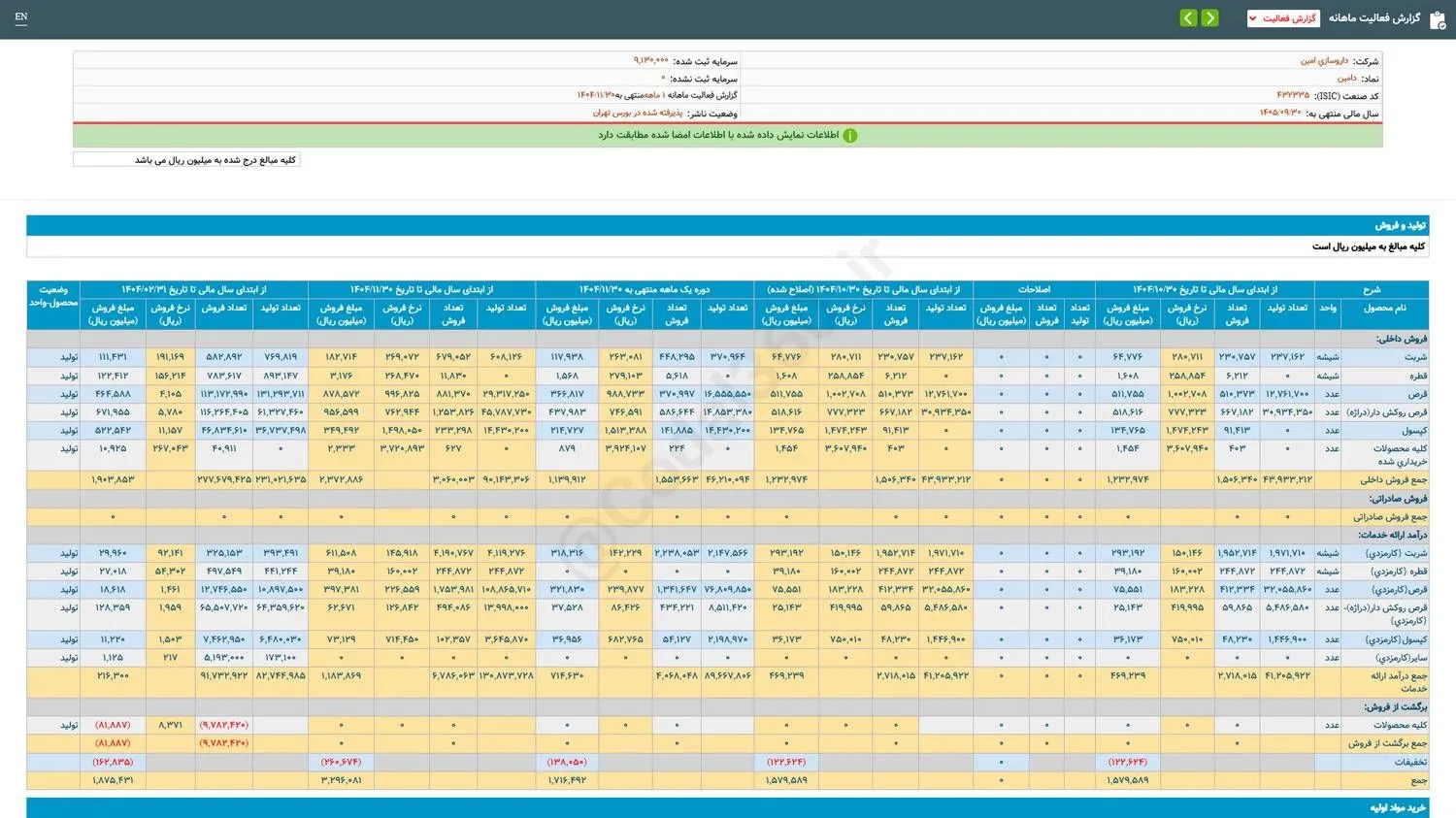The width and height of the screenshot is (1456, 818).
Task: Click the green signed-information notice bar
Action: coord(728,136)
